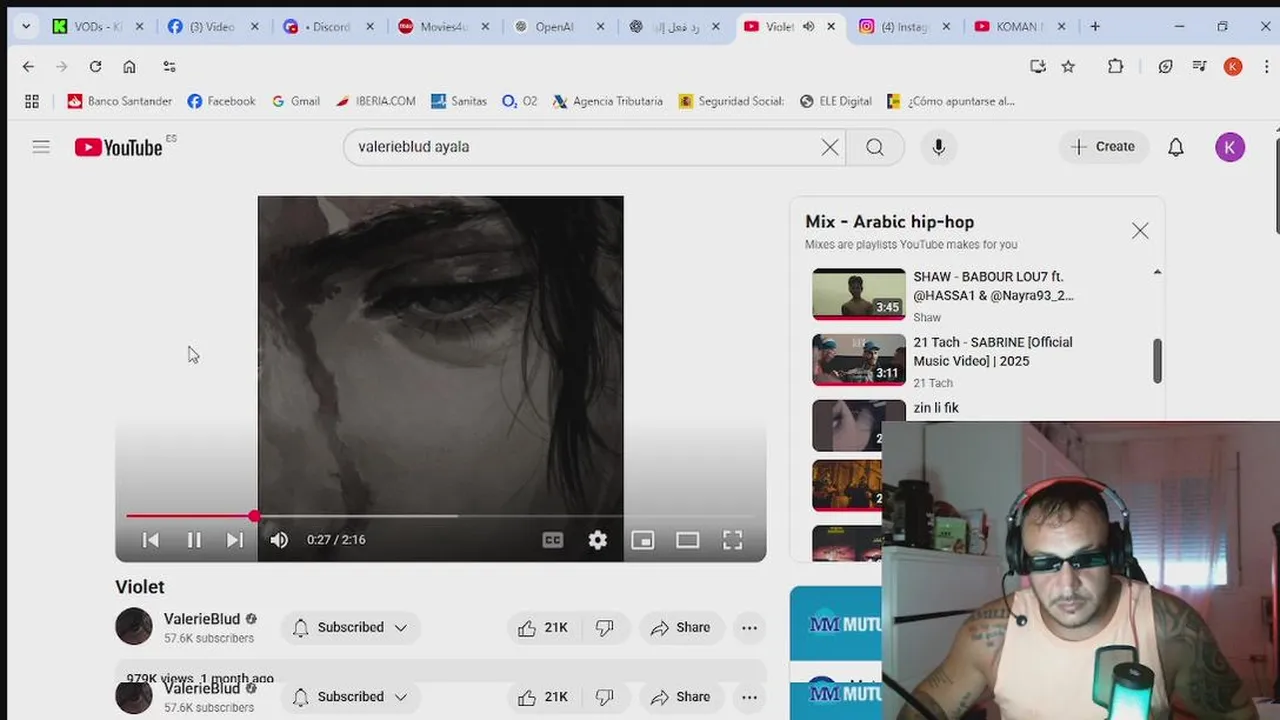Expand the Subscribed dropdown under the Violet title
The image size is (1280, 720).
pyautogui.click(x=350, y=627)
